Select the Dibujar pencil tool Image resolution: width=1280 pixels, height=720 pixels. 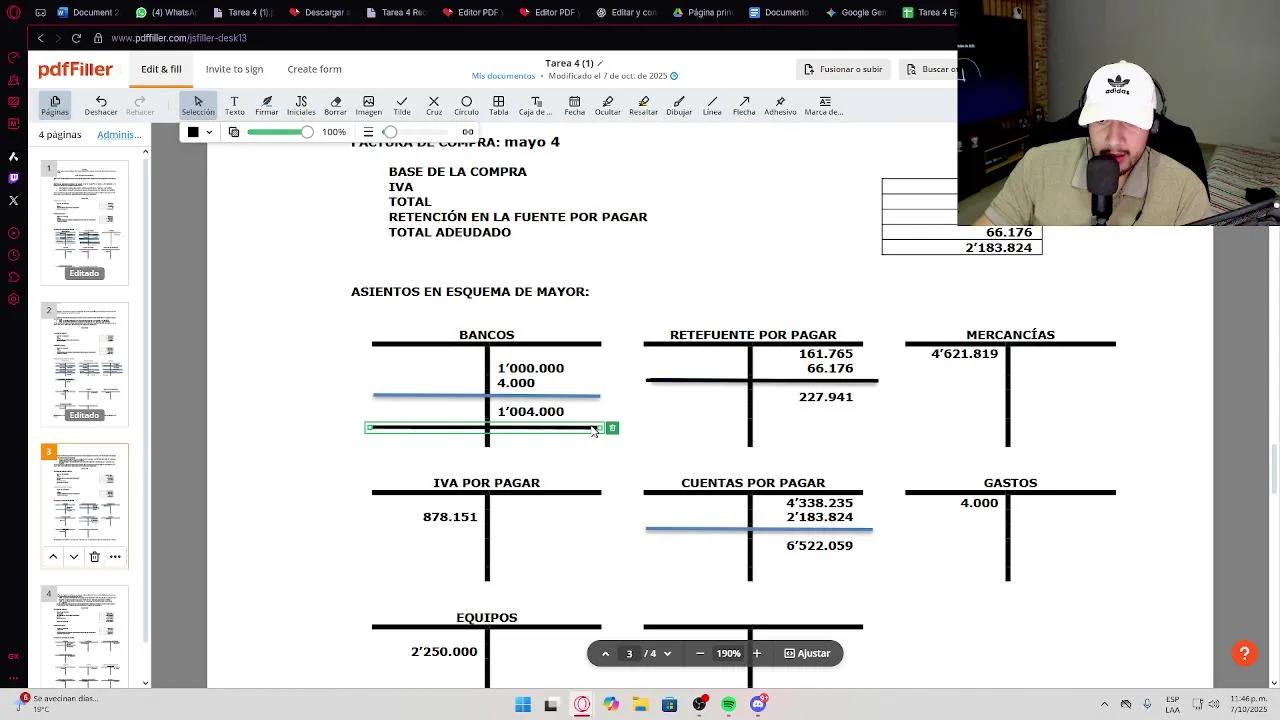click(679, 105)
